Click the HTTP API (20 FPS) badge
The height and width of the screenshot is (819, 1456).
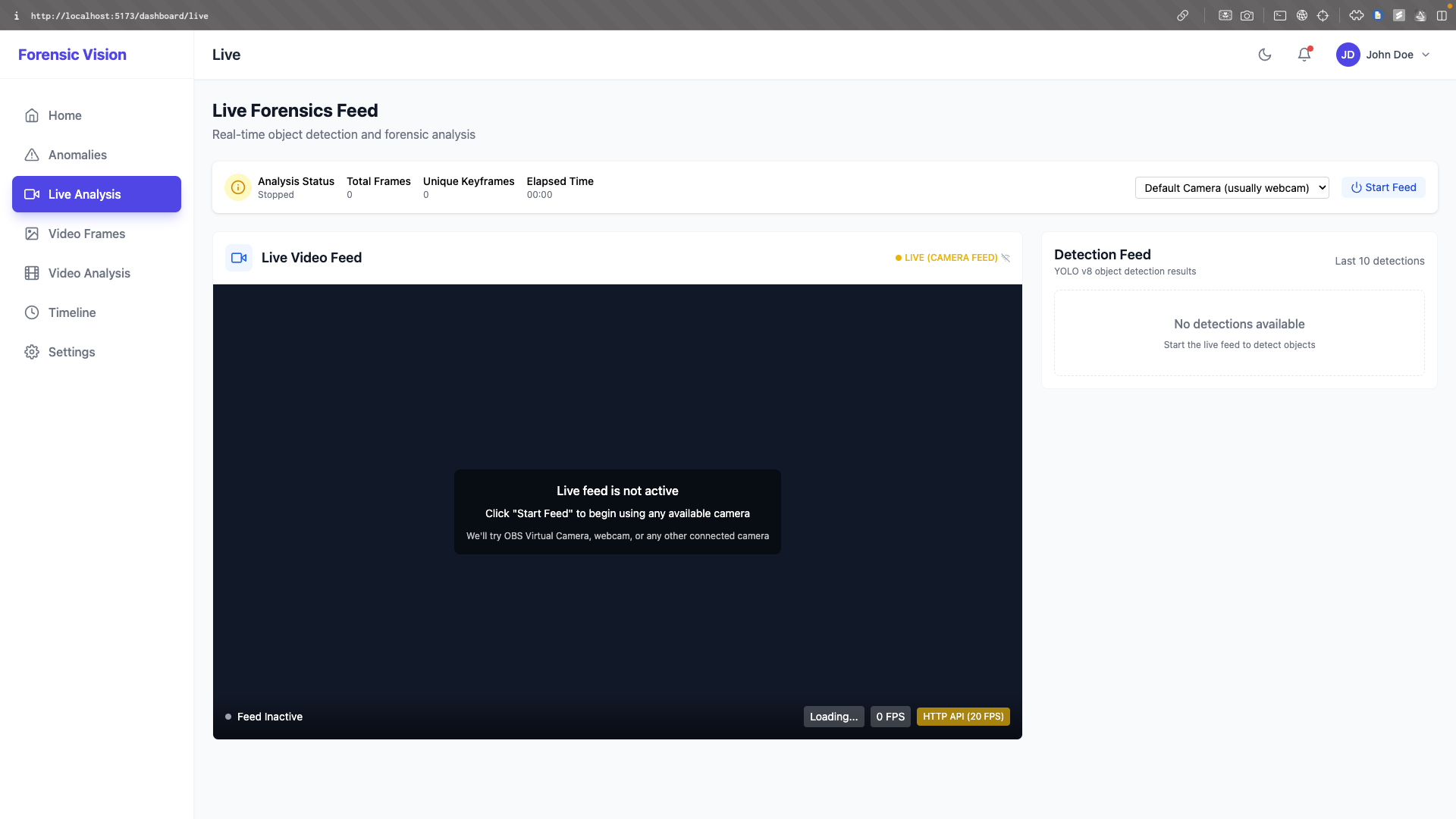[963, 717]
